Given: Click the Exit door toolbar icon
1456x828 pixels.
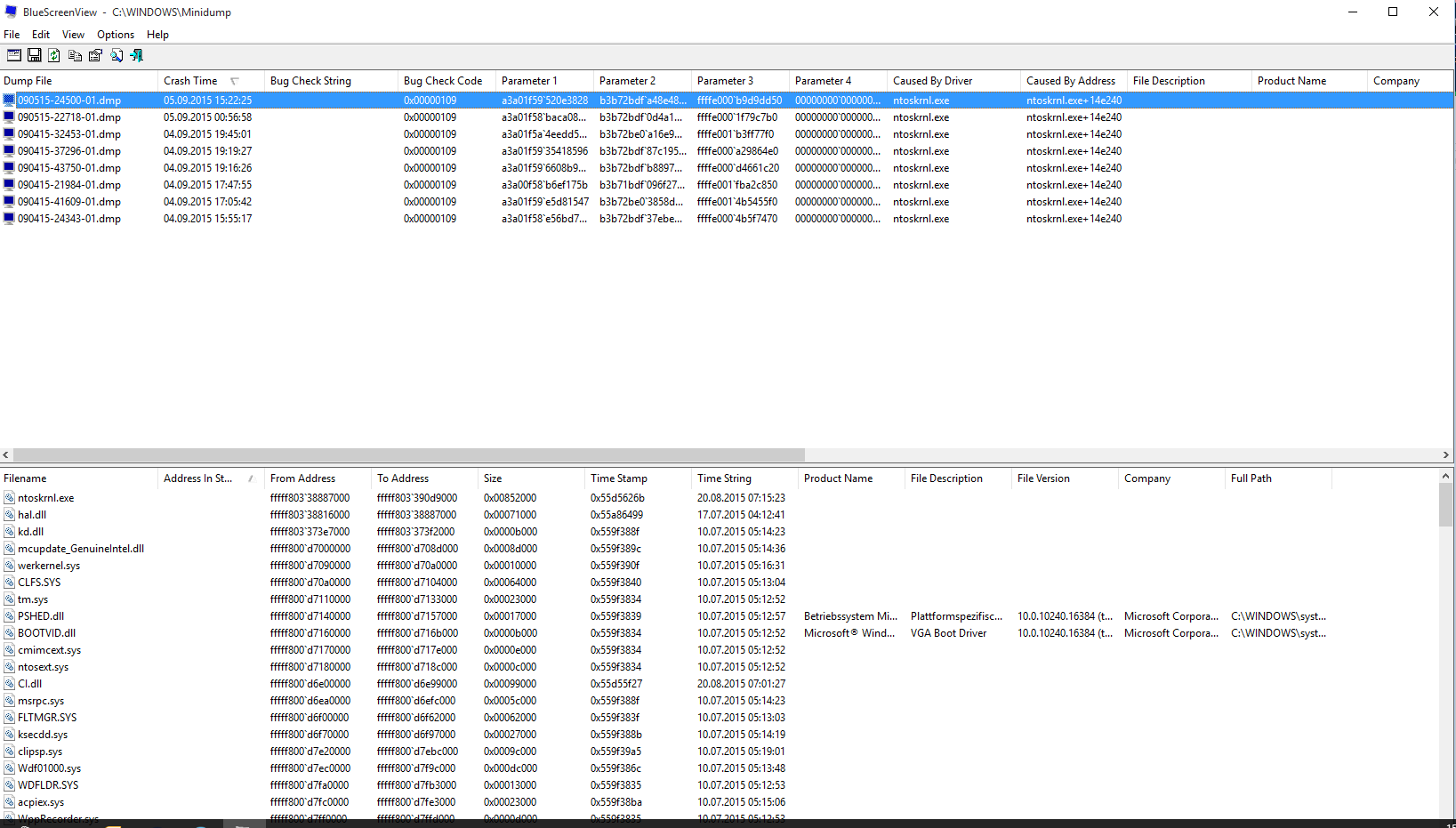Looking at the screenshot, I should click(136, 55).
